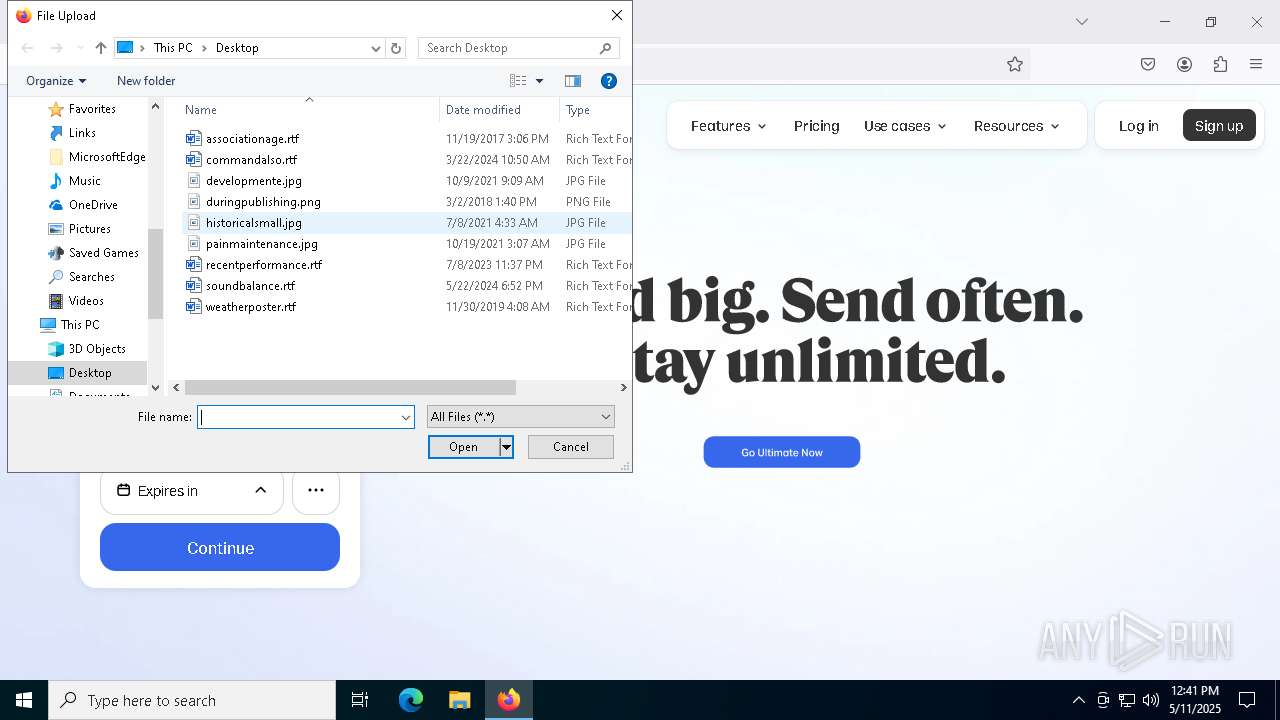Open the address bar history dropdown

pos(376,48)
